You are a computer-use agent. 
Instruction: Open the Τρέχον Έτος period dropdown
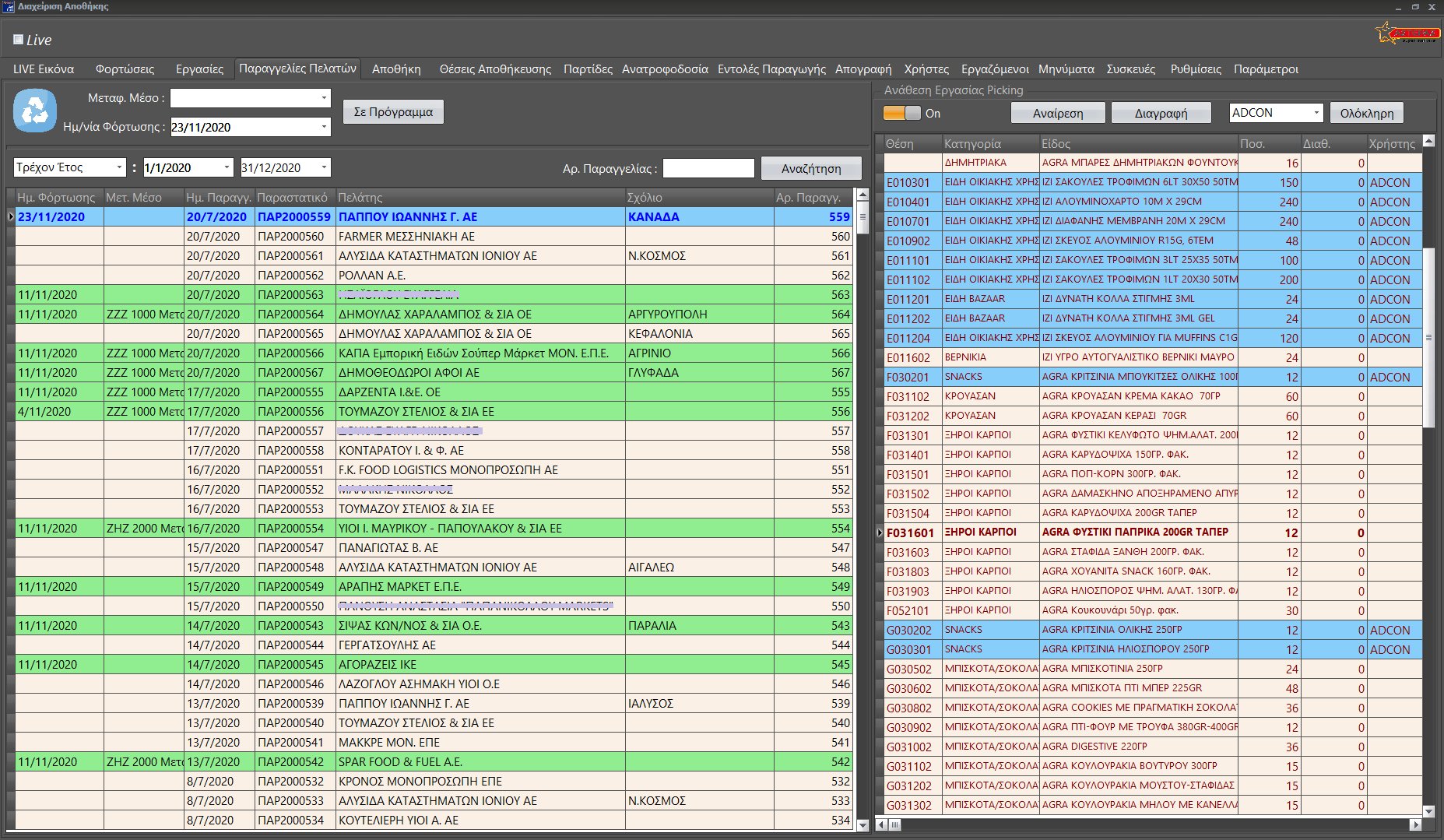tap(119, 167)
